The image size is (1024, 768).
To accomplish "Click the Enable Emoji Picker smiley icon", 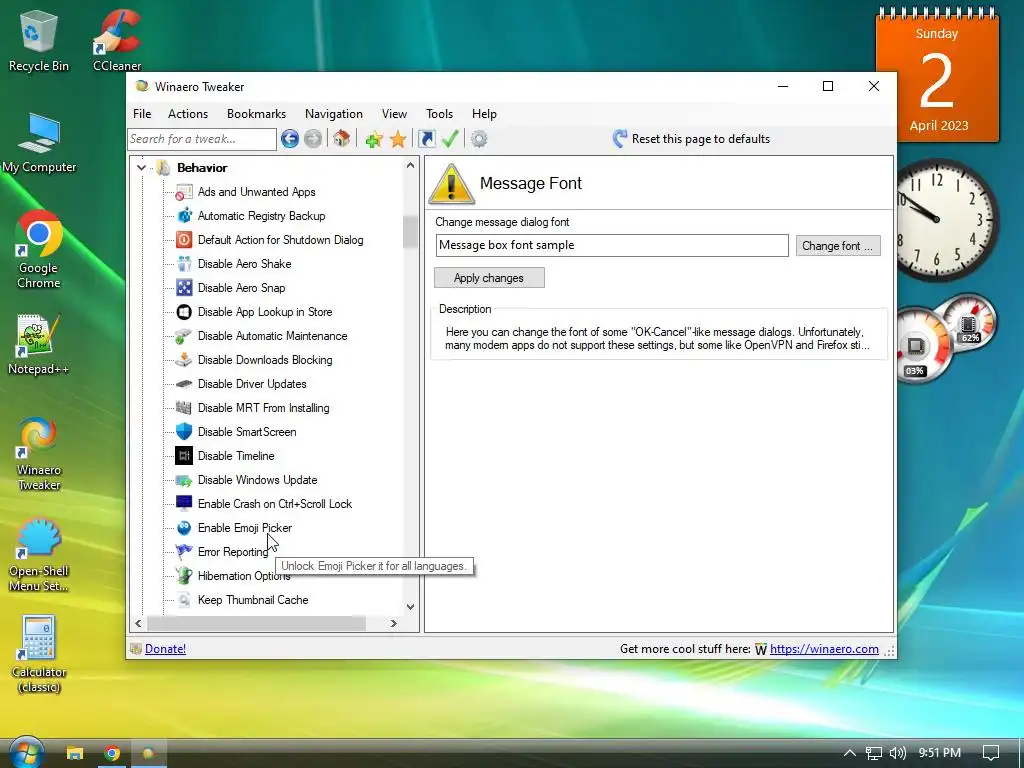I will [x=184, y=528].
